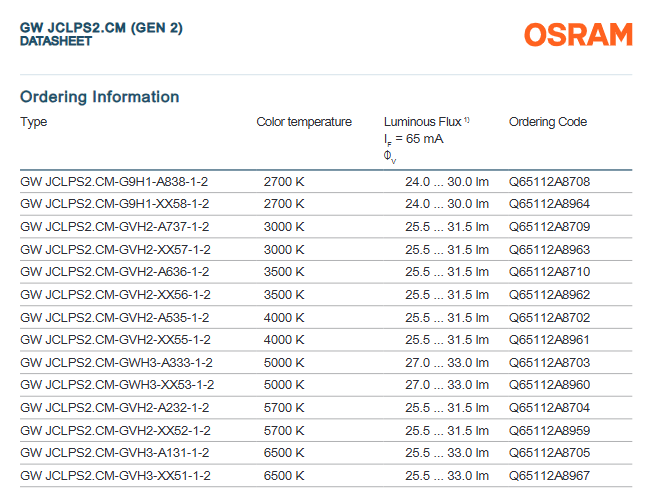Select type GW JCLPS2.CM-GVH2-A737-1-2
The height and width of the screenshot is (504, 650).
click(x=114, y=227)
